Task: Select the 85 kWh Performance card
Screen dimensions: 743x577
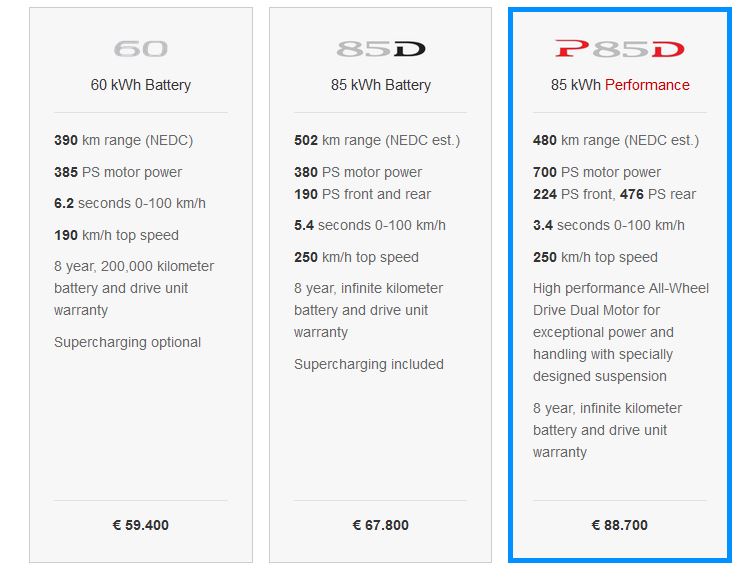Action: (x=620, y=285)
